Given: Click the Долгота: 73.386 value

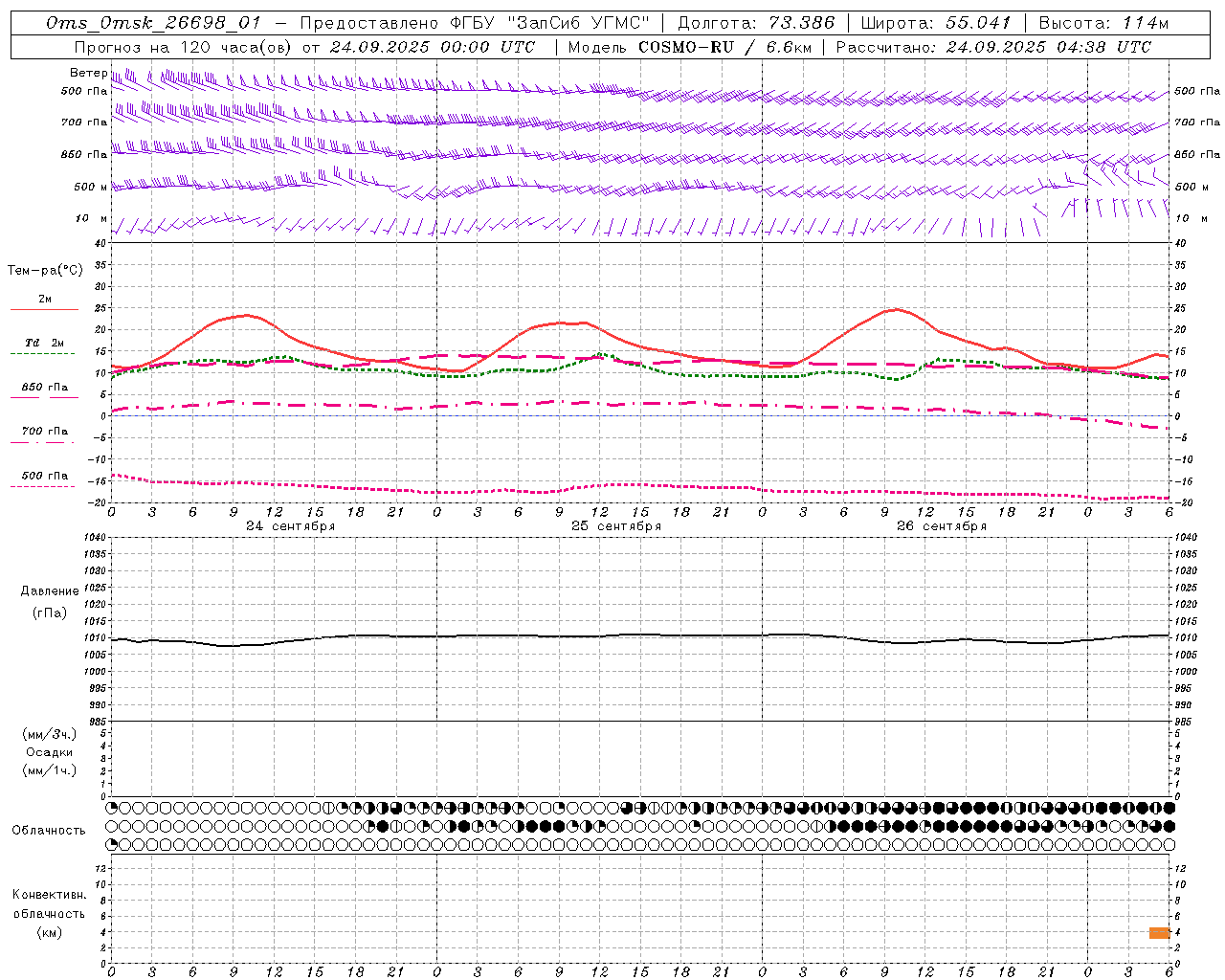Looking at the screenshot, I should (756, 23).
